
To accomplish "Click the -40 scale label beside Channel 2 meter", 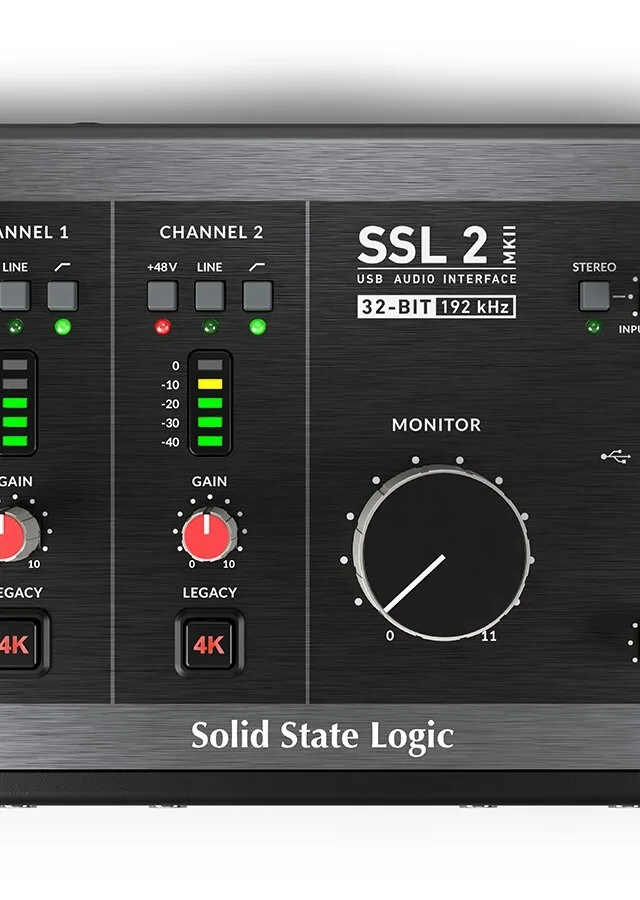I will click(x=170, y=442).
